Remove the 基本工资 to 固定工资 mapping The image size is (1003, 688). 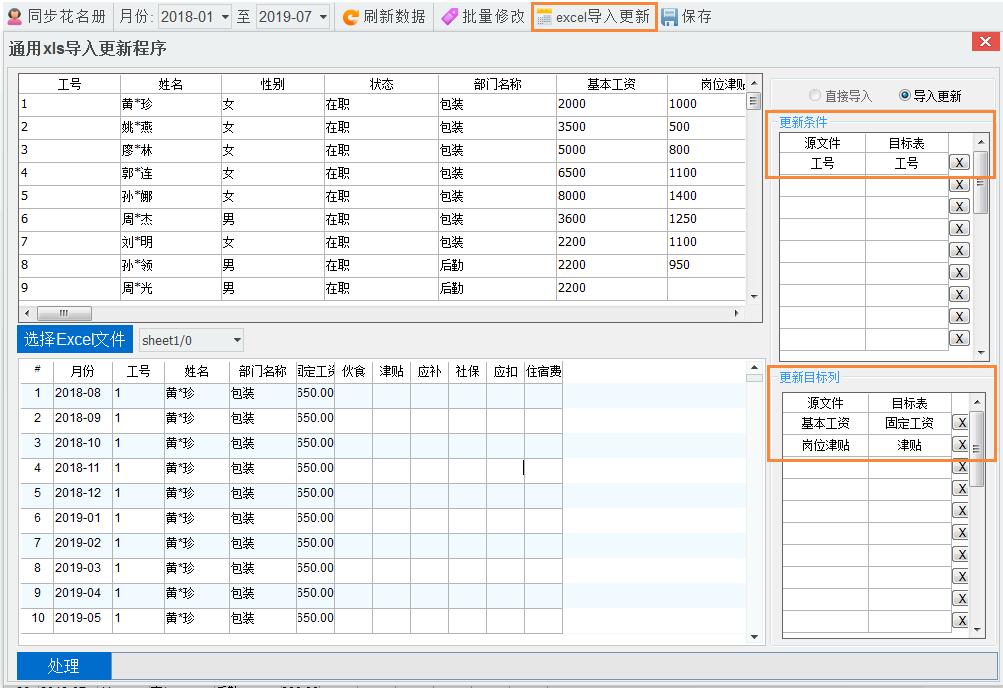(x=961, y=423)
